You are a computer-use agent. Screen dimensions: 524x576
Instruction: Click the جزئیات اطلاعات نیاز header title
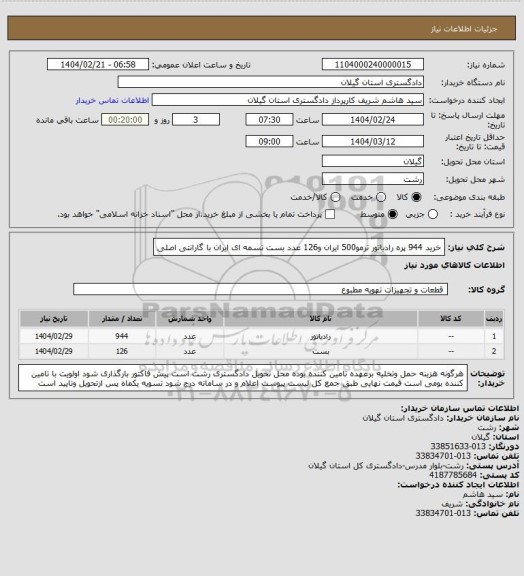464,29
